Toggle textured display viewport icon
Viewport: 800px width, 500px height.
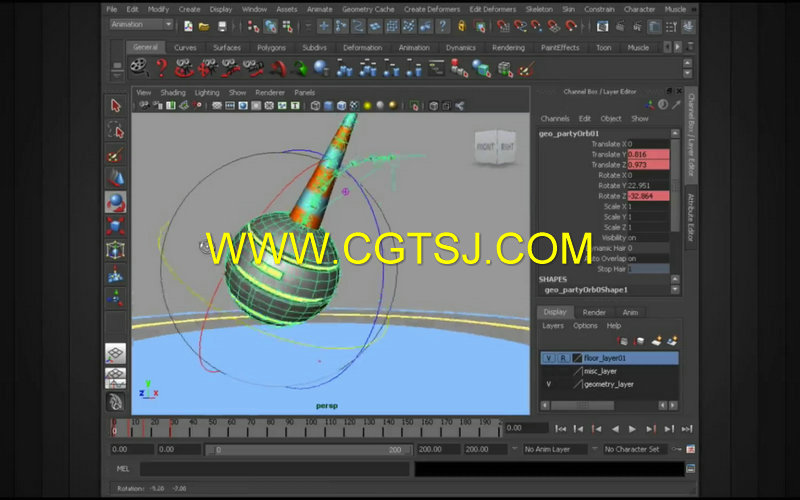tap(354, 106)
